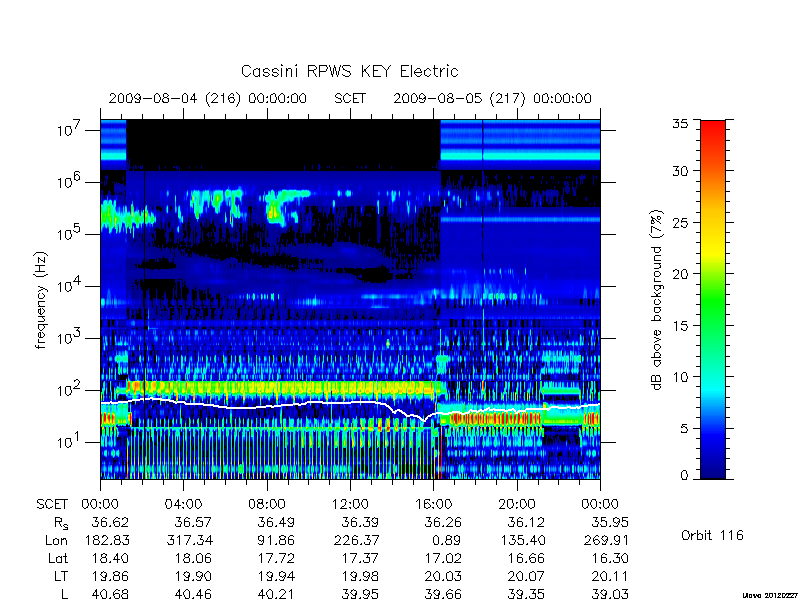
Task: Select latitude value 16.30
Action: tap(610, 559)
